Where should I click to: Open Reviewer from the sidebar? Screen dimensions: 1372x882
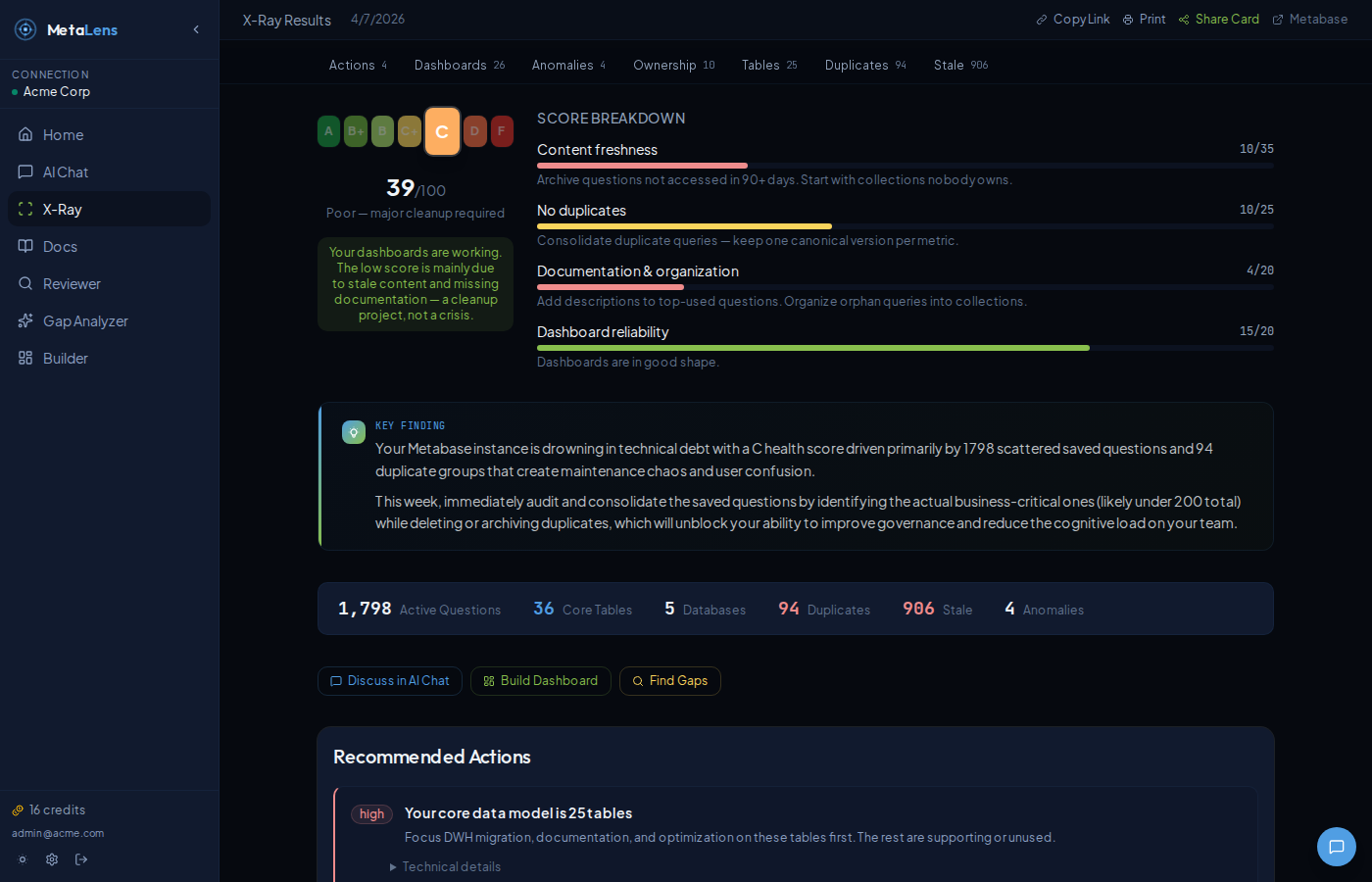tap(72, 284)
